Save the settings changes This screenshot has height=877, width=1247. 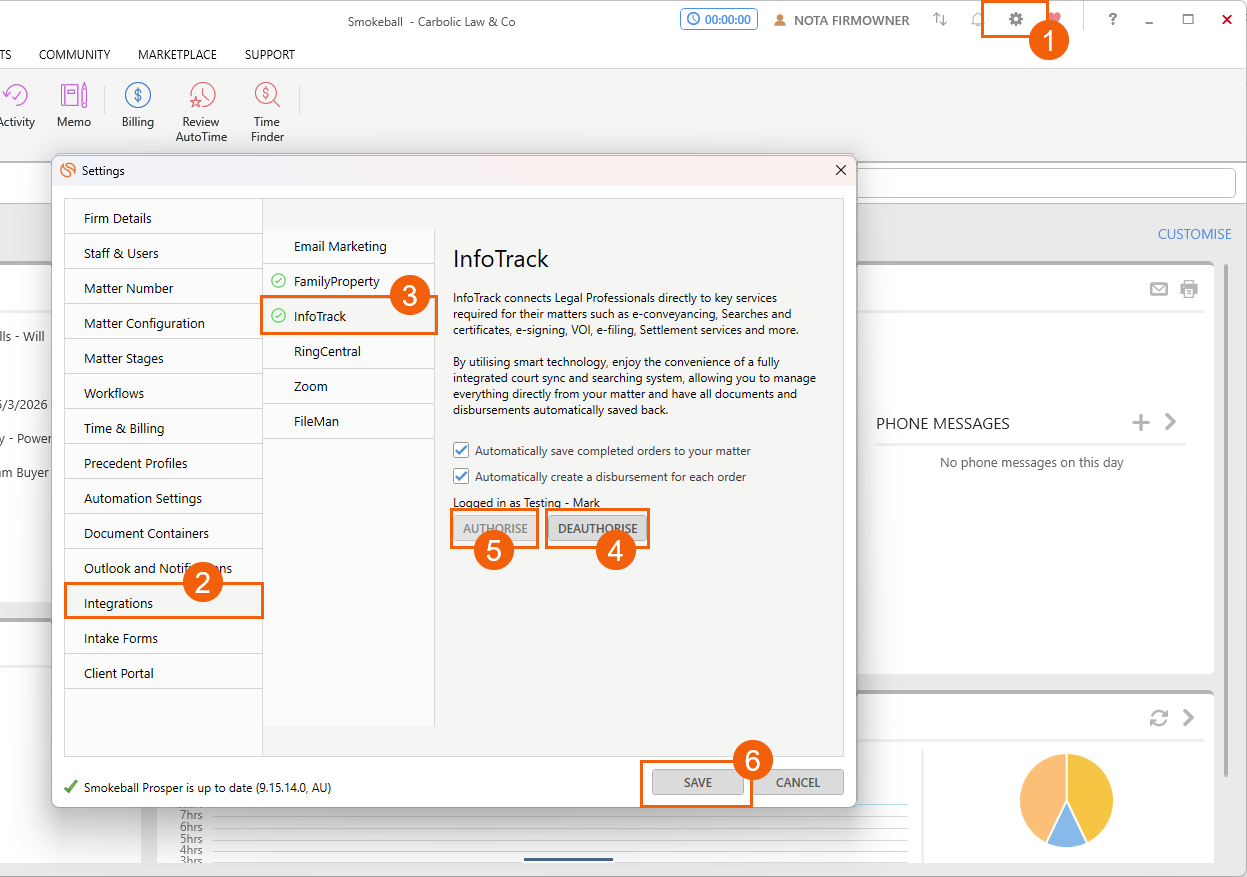(x=698, y=782)
